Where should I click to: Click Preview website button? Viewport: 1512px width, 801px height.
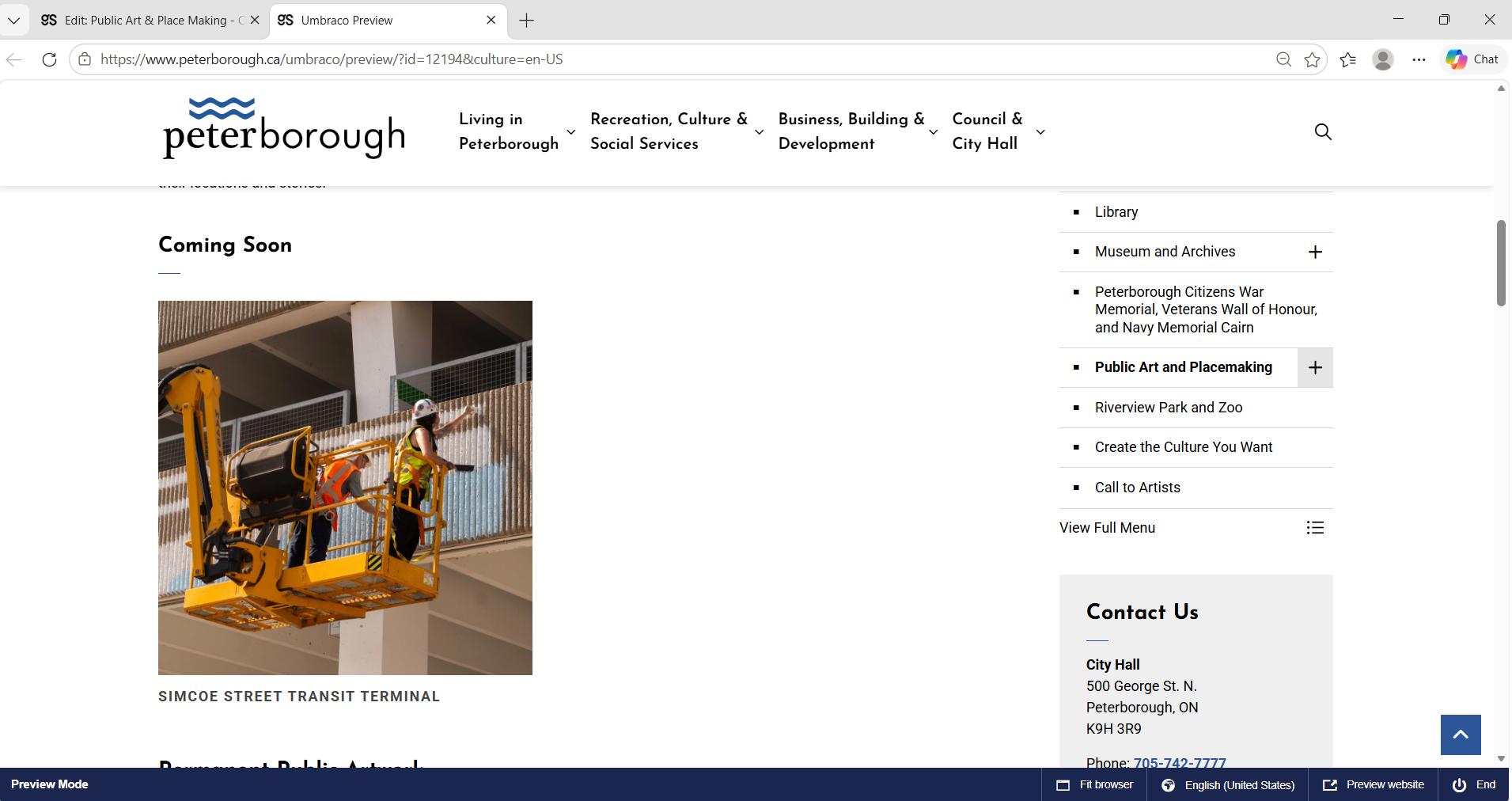pos(1374,784)
